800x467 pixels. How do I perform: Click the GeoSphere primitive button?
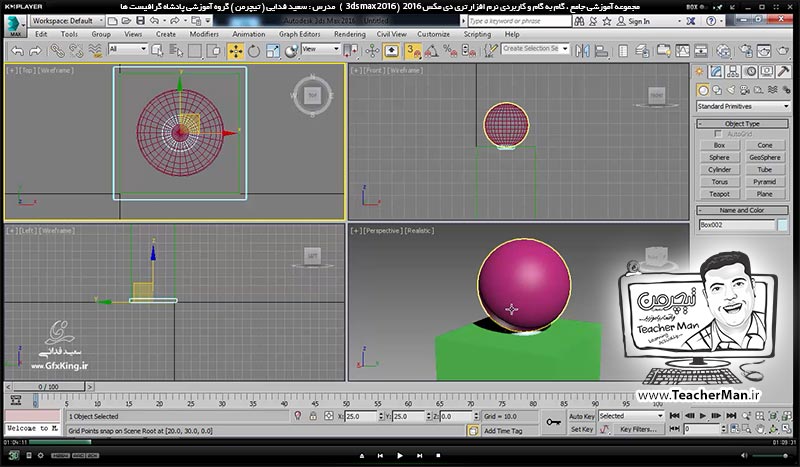765,158
